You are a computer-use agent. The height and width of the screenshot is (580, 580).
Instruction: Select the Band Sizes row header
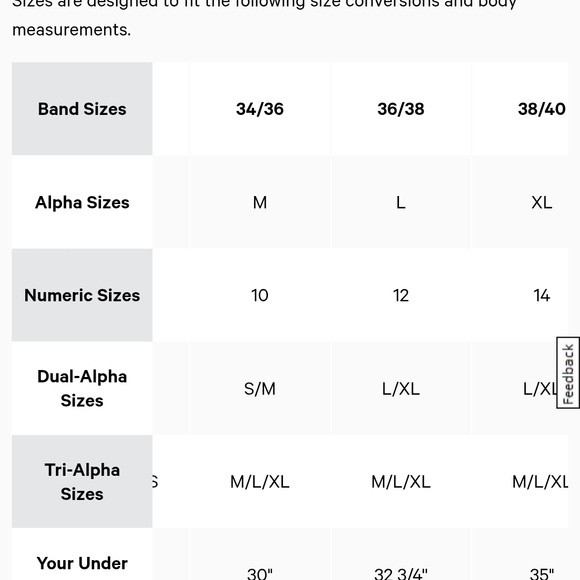(82, 109)
